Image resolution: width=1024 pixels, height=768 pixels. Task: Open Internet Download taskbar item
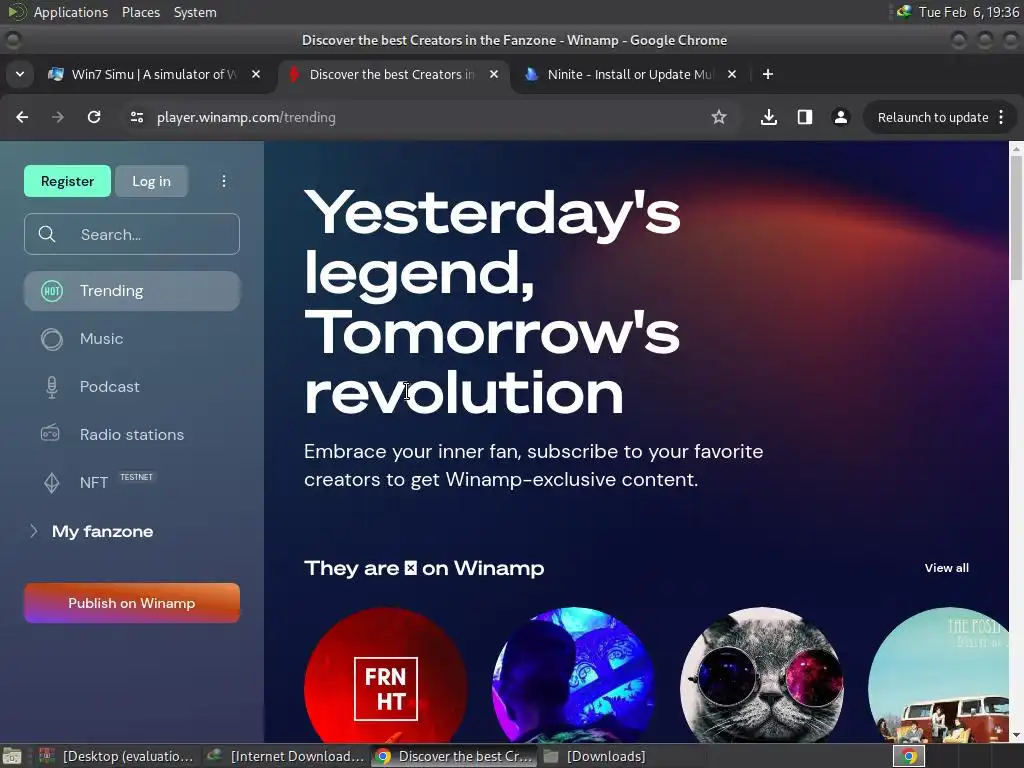pos(285,756)
